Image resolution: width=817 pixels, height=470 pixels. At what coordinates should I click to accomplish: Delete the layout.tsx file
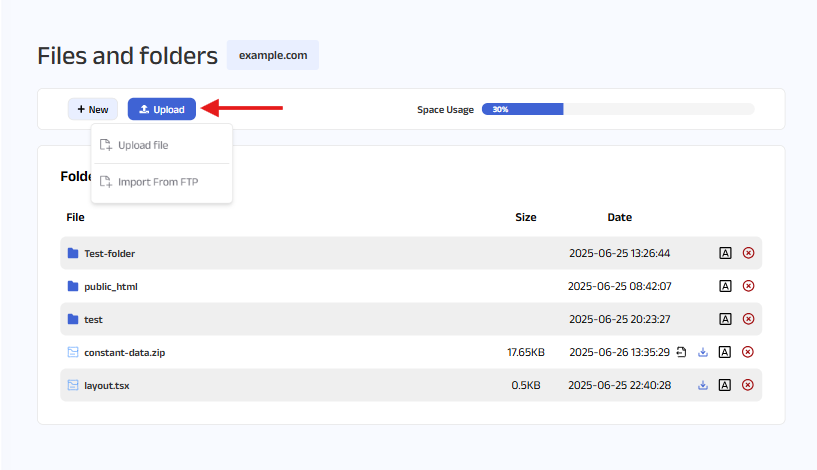click(748, 385)
